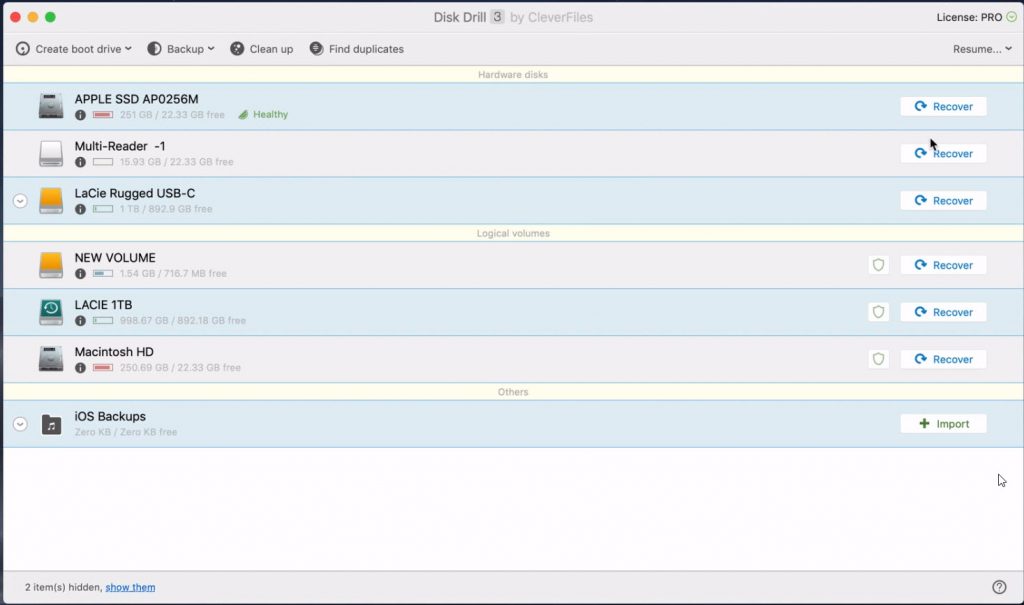Image resolution: width=1024 pixels, height=605 pixels.
Task: Click the '250.69 GB / 22.33 GB free' text
Action: (x=180, y=368)
